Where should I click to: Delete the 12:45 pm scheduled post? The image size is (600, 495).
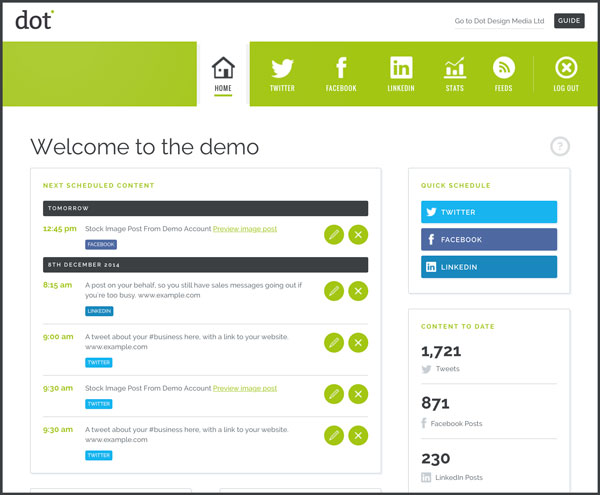358,235
